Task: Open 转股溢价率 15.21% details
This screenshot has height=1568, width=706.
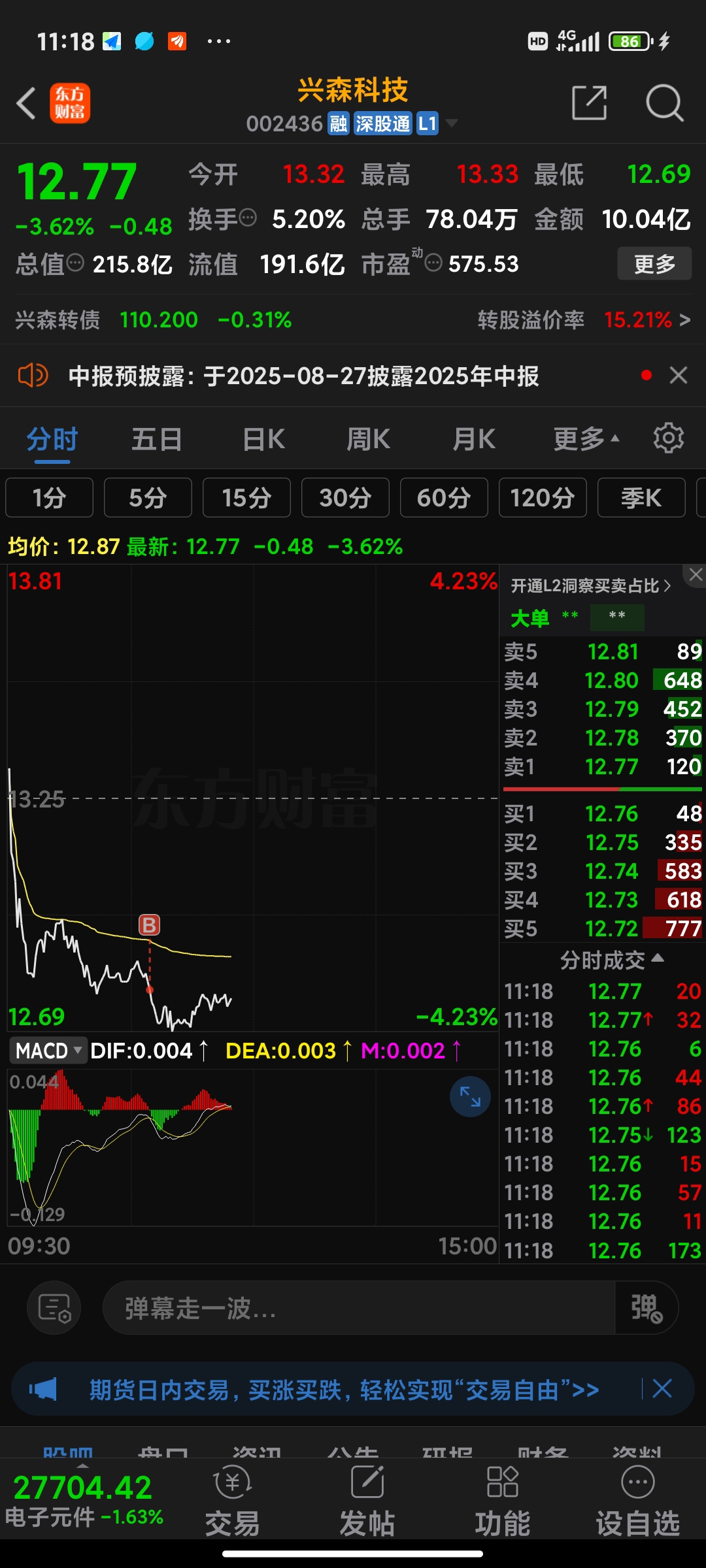Action: 584,319
